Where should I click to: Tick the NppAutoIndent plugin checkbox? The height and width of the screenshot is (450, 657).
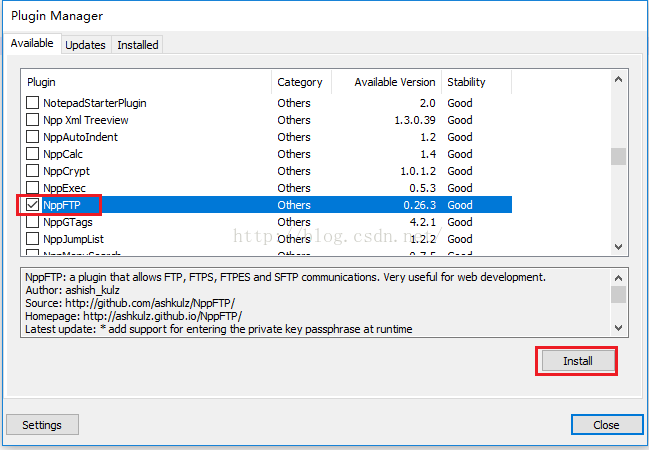33,137
